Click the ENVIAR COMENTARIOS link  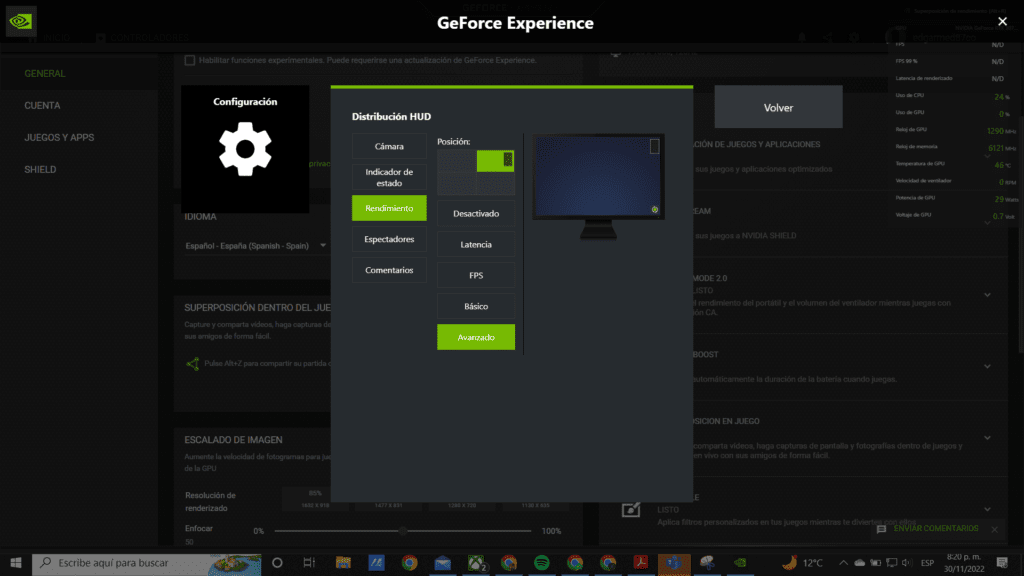click(936, 529)
